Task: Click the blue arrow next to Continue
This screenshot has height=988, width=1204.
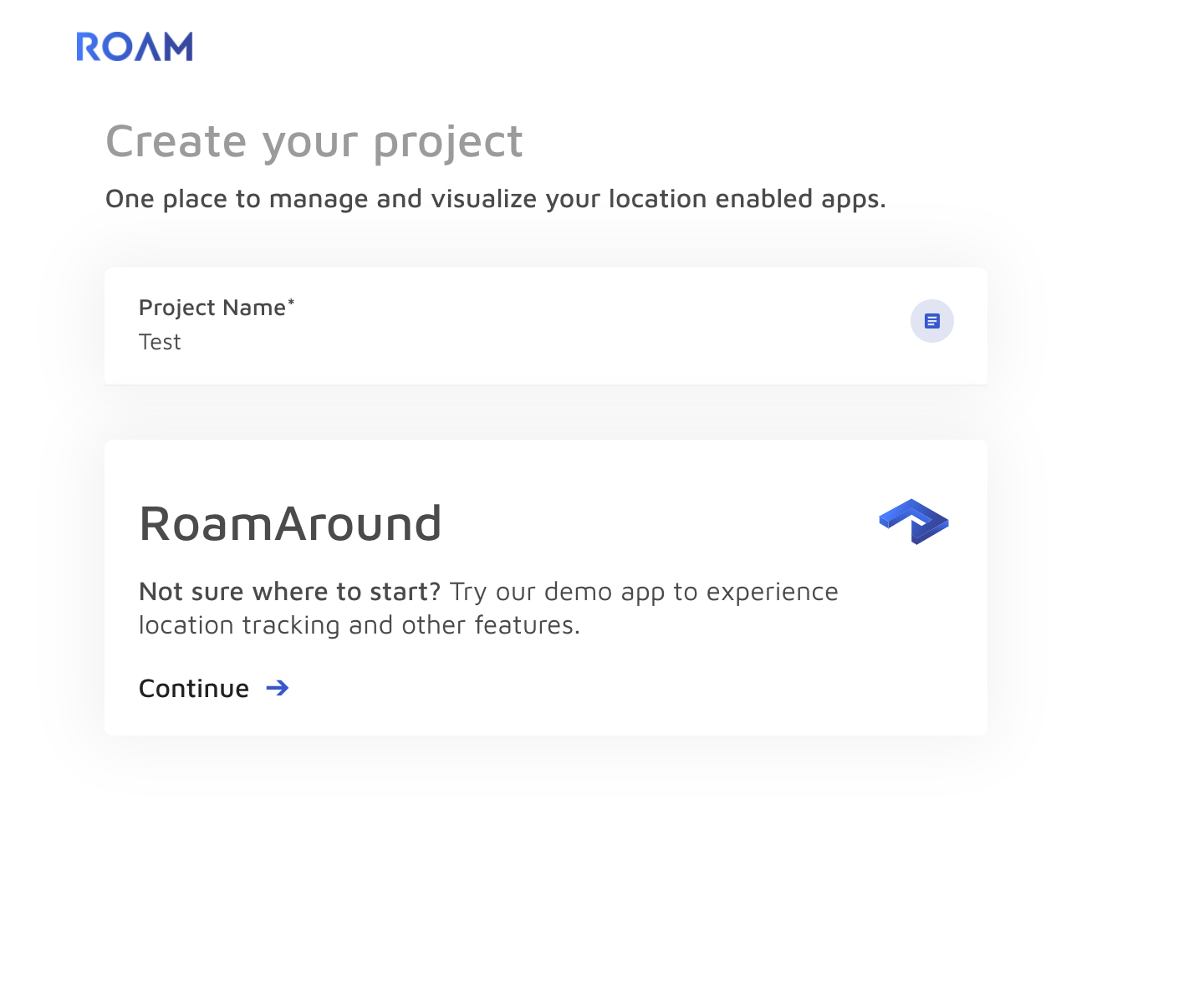Action: click(277, 688)
